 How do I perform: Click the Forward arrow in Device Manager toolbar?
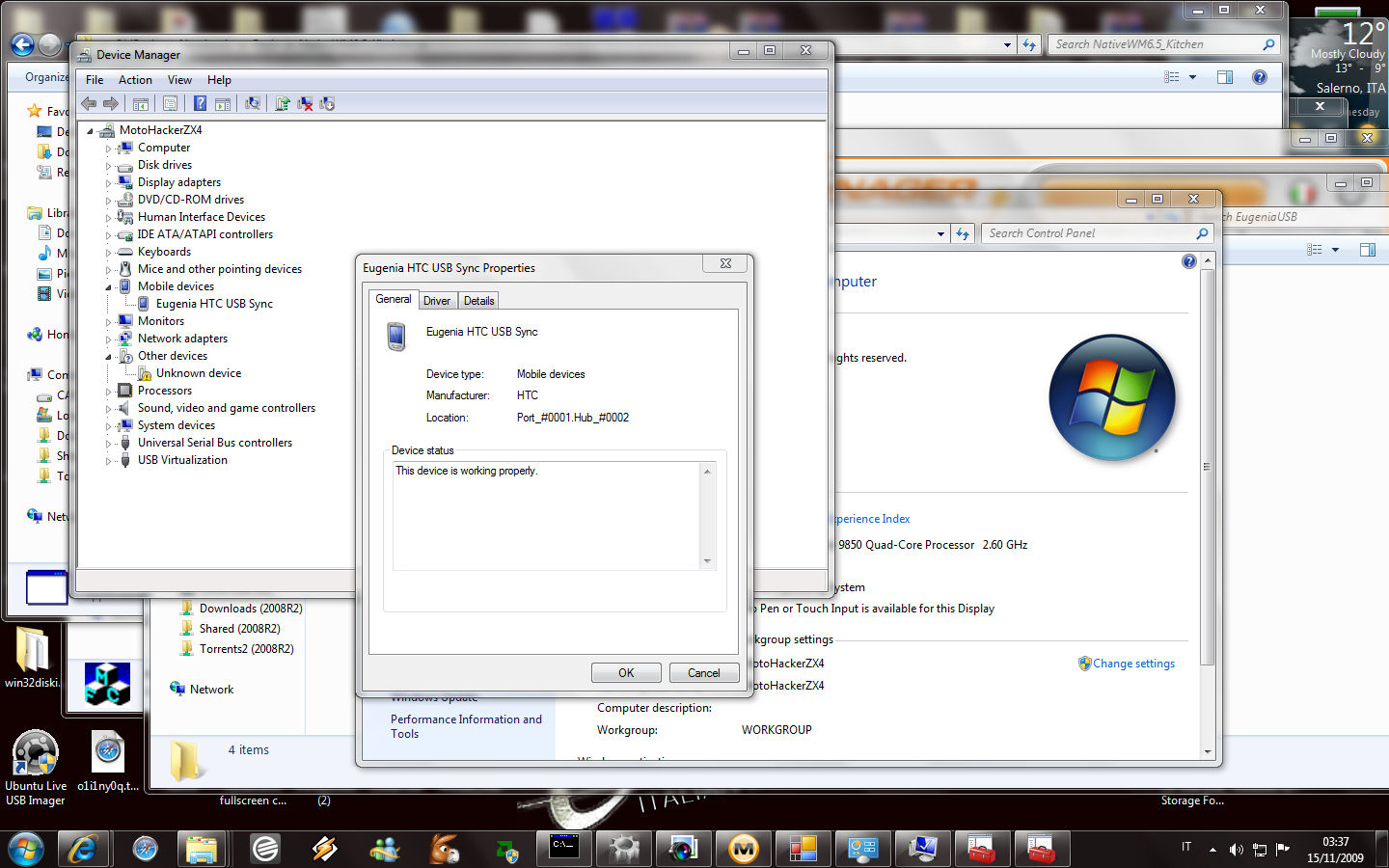[111, 103]
